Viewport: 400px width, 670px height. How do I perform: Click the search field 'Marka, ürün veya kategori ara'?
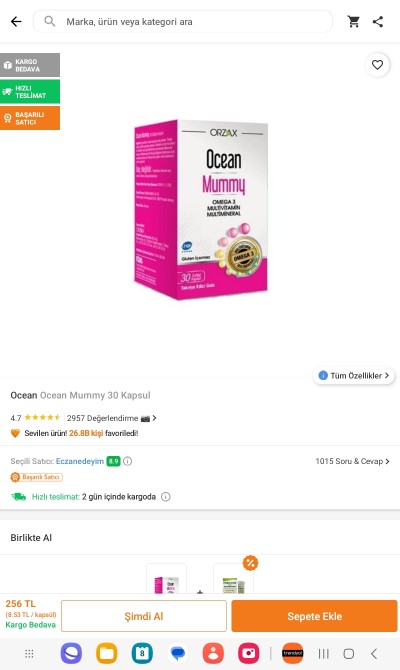pos(183,21)
